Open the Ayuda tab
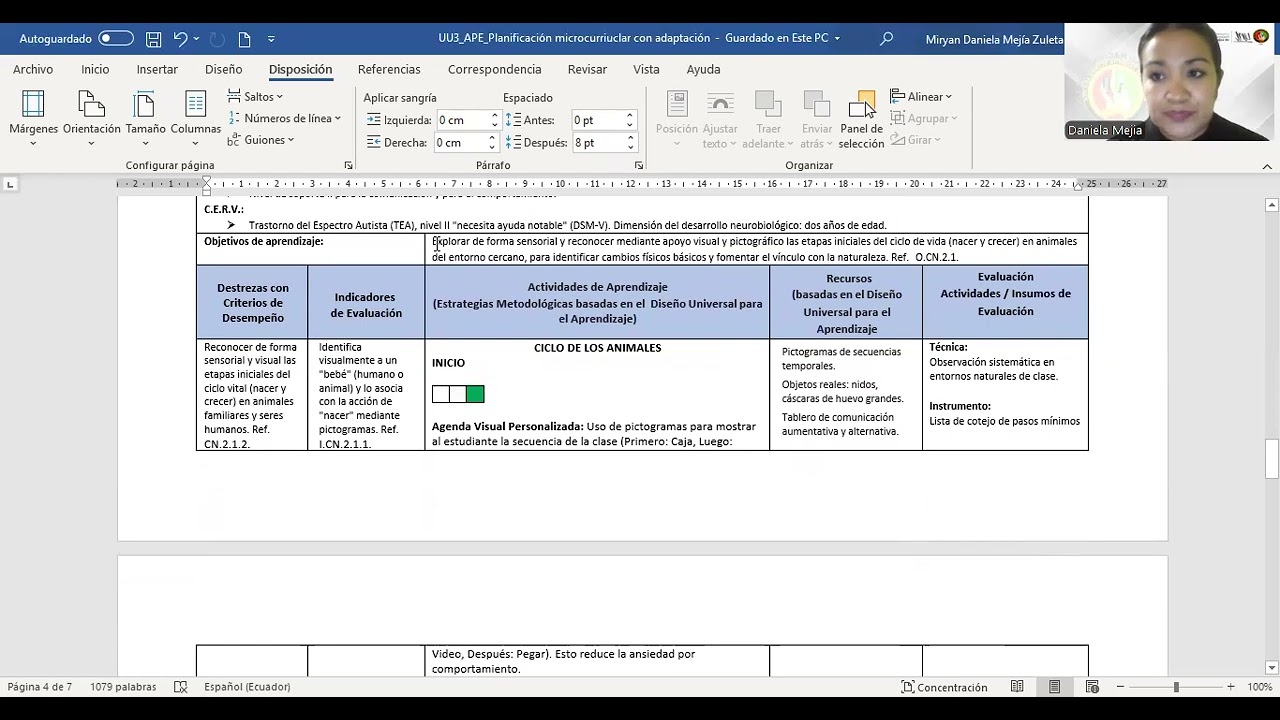Image resolution: width=1280 pixels, height=720 pixels. (x=703, y=69)
